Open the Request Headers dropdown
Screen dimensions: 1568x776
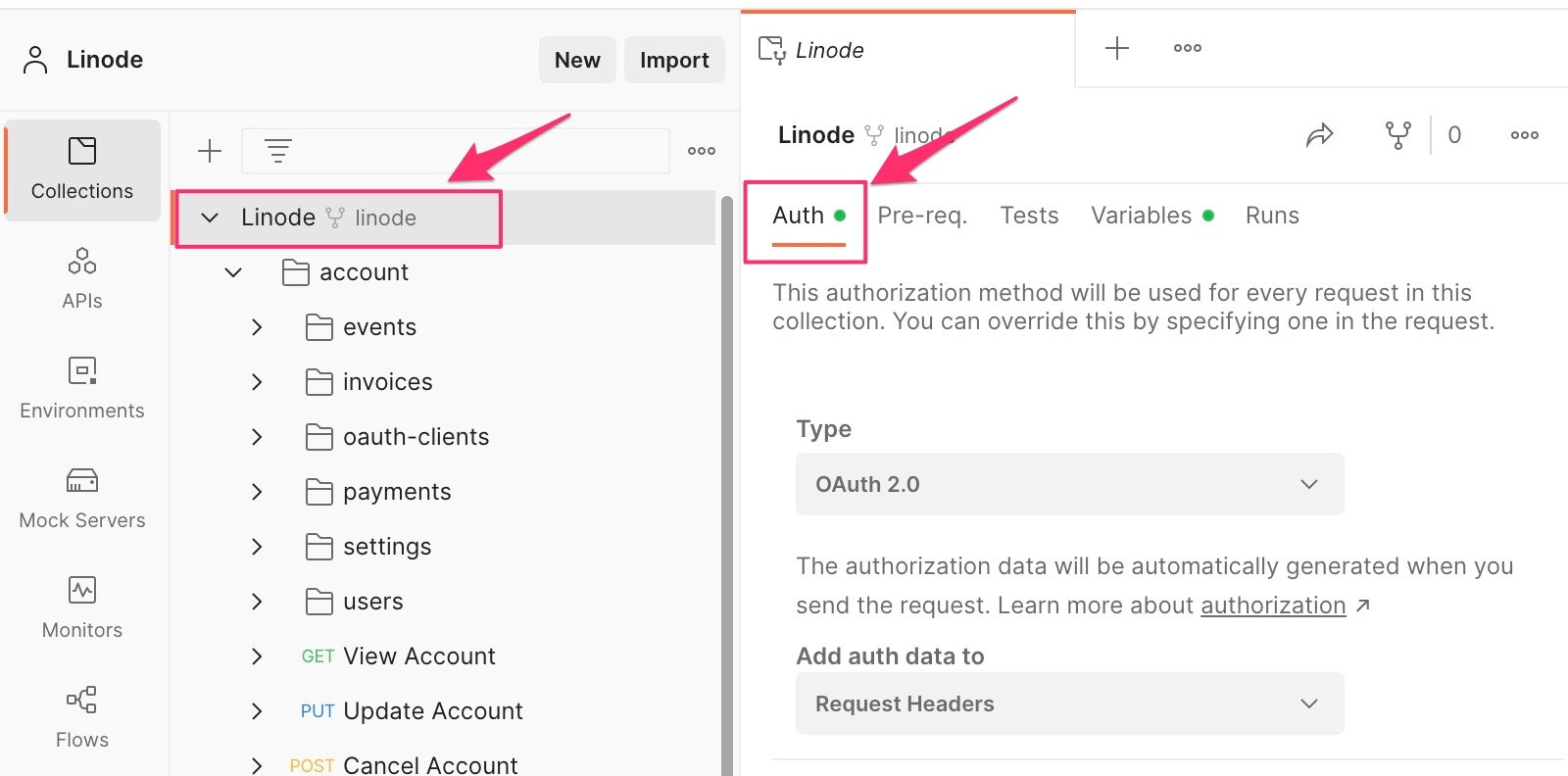[x=1069, y=703]
